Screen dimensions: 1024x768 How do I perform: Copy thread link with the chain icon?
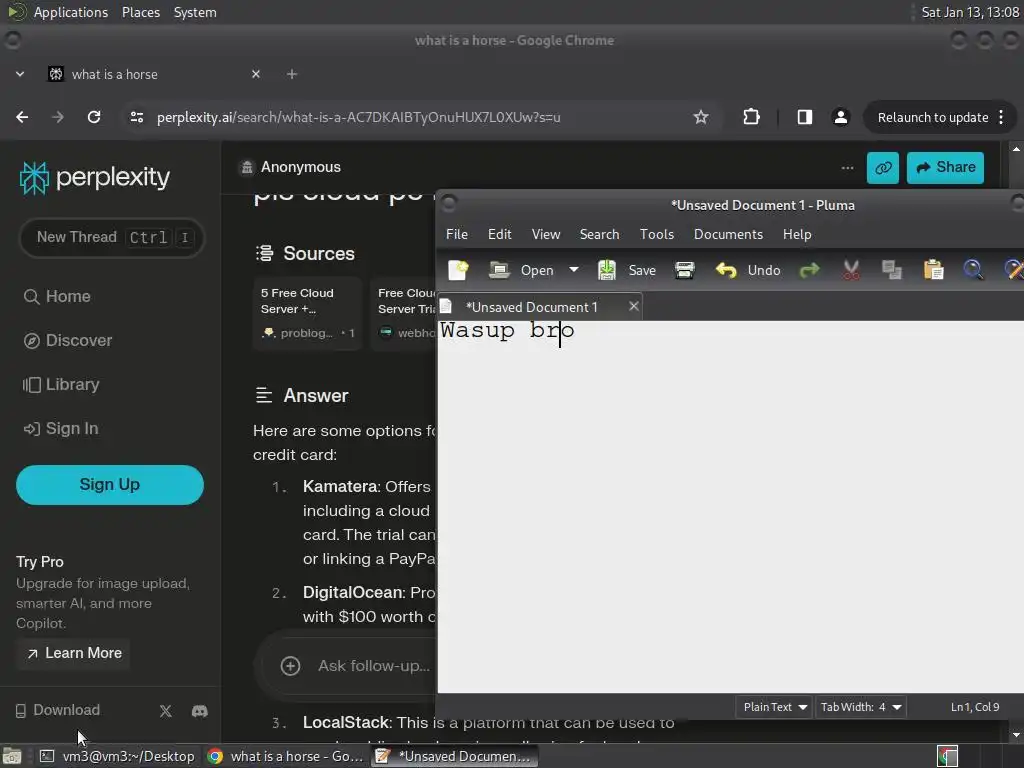coord(882,168)
